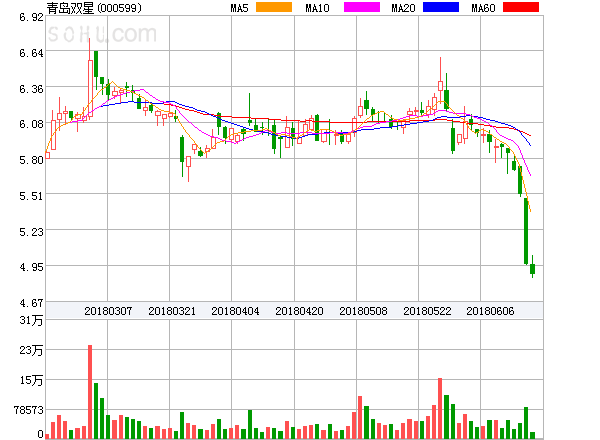Click the 20180321 date label

click(172, 311)
